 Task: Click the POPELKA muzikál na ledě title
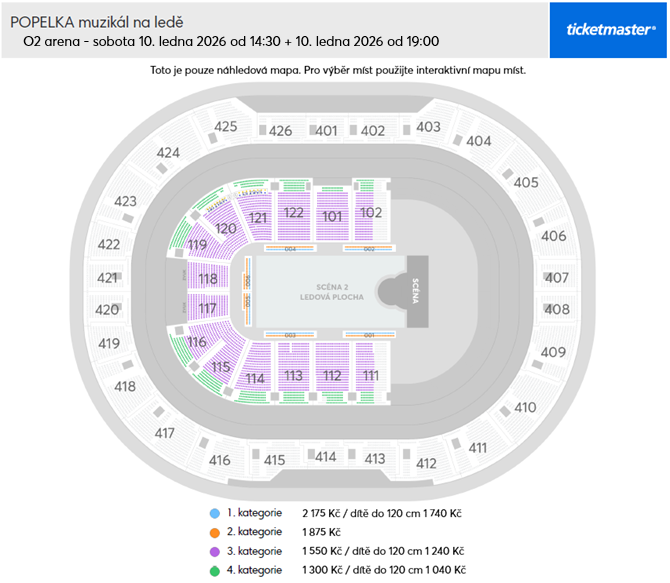click(x=97, y=21)
